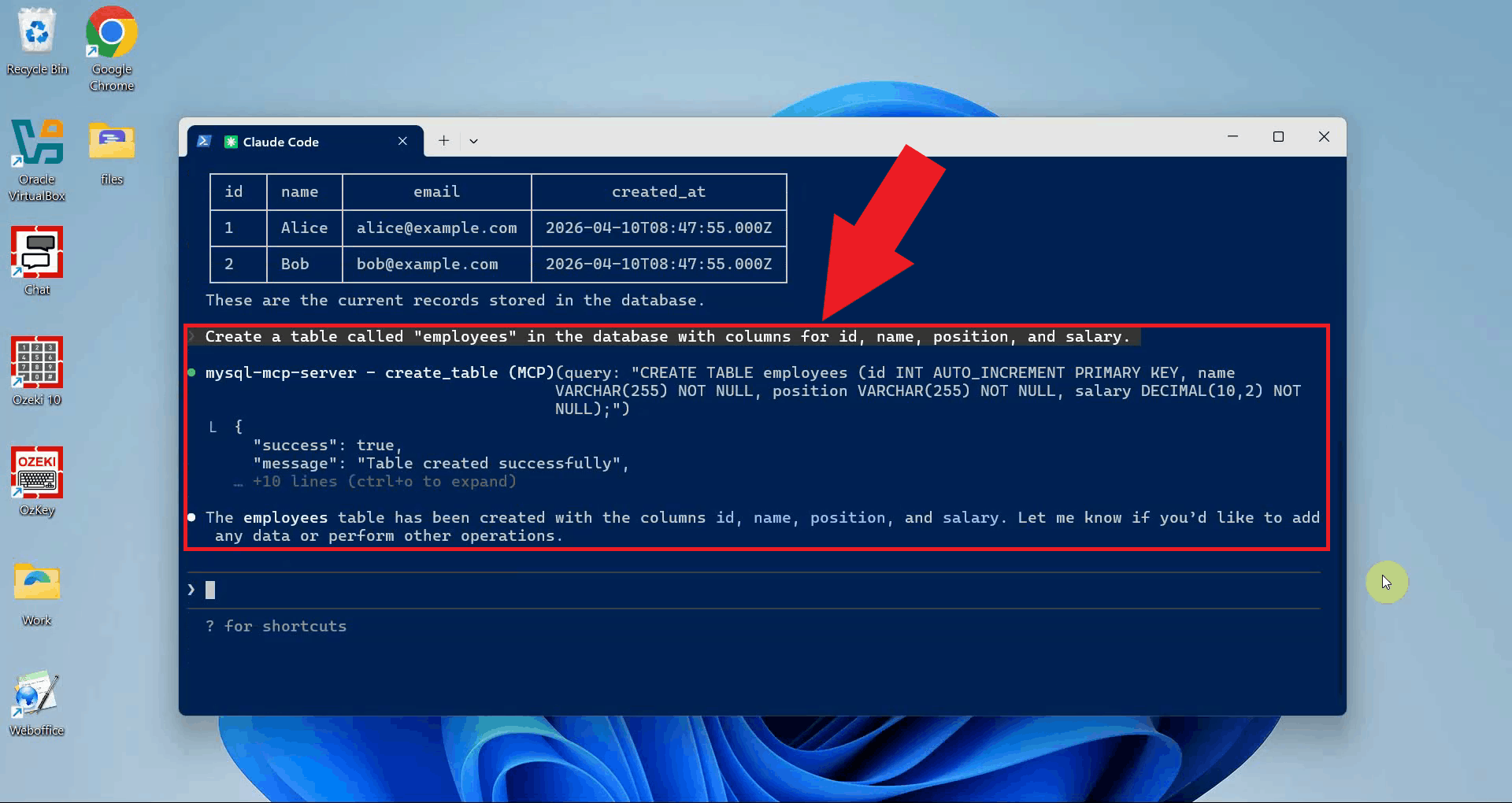Click the 'Alice' name cell
The image size is (1512, 803).
pyautogui.click(x=304, y=228)
